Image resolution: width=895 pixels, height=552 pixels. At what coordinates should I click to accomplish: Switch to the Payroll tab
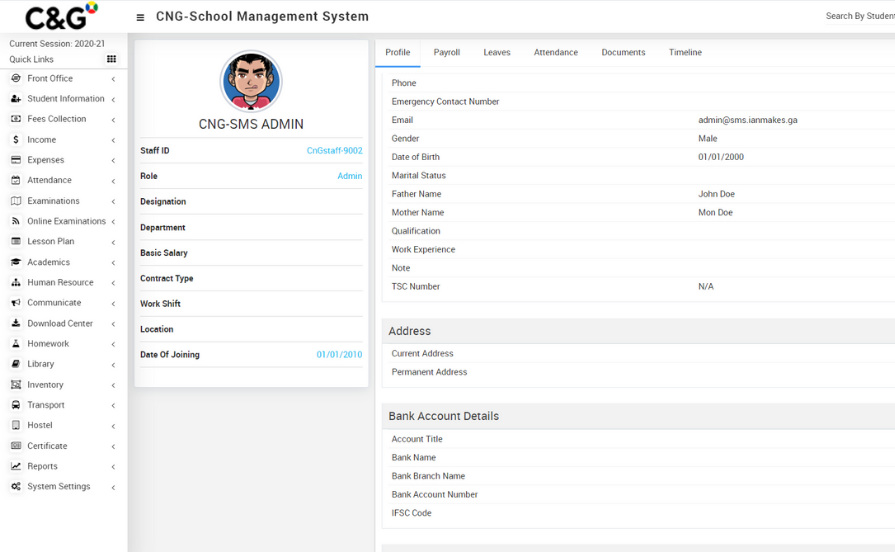click(x=446, y=52)
